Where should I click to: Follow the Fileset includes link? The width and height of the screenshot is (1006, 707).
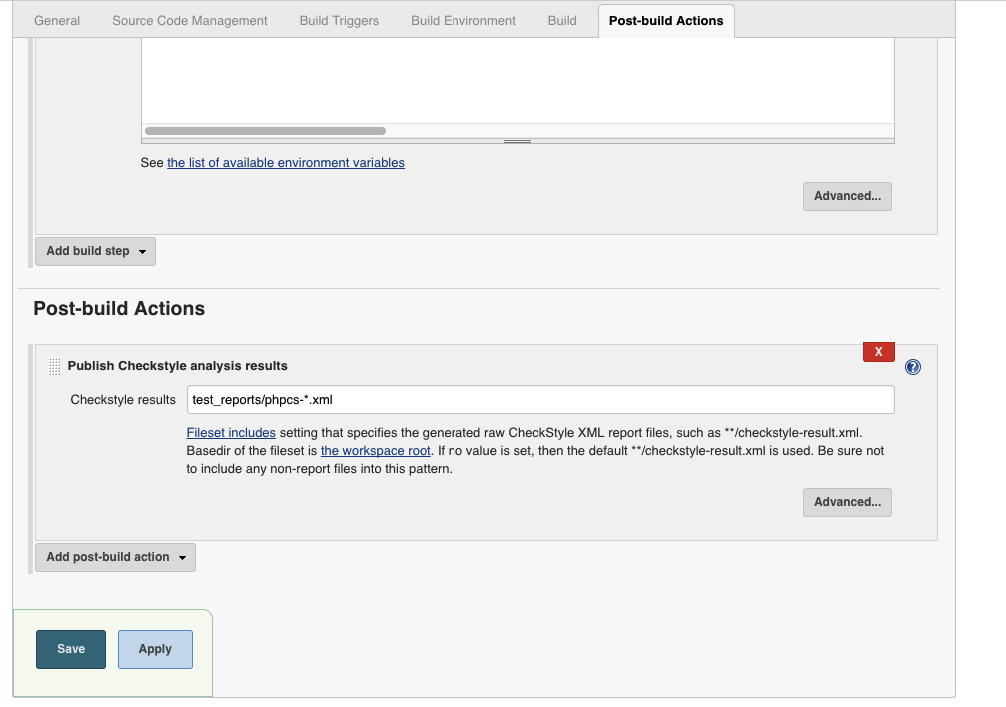[x=231, y=433]
